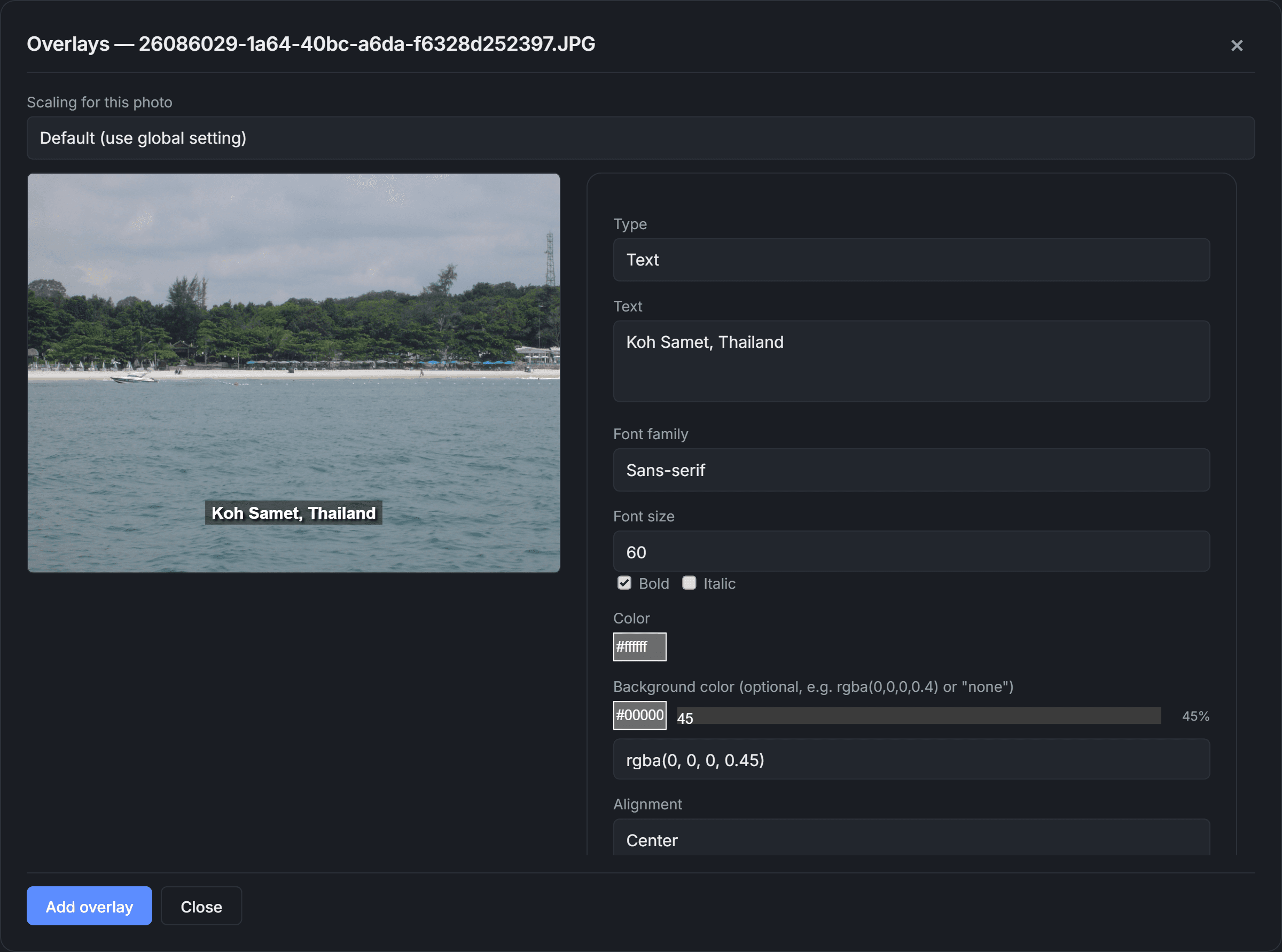Click the overlay Text area with Koh Samet, Thailand

click(x=911, y=361)
